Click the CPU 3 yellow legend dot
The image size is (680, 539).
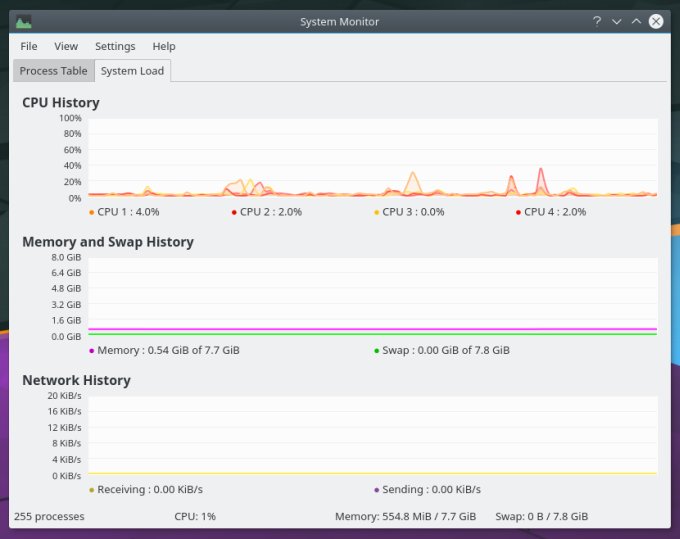coord(377,212)
